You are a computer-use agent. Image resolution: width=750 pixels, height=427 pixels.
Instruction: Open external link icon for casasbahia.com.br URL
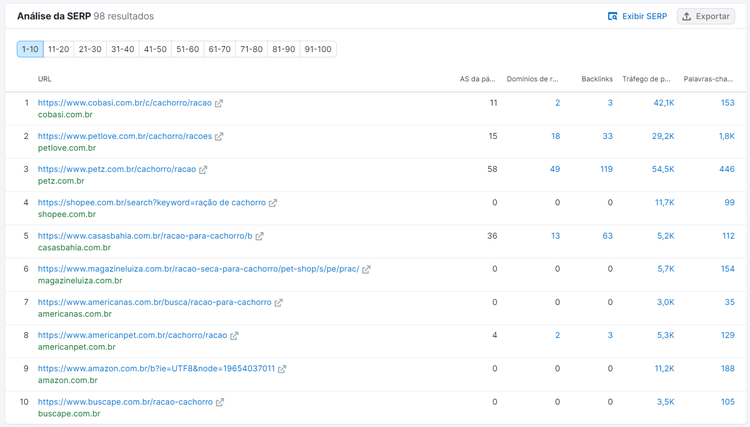click(x=259, y=236)
